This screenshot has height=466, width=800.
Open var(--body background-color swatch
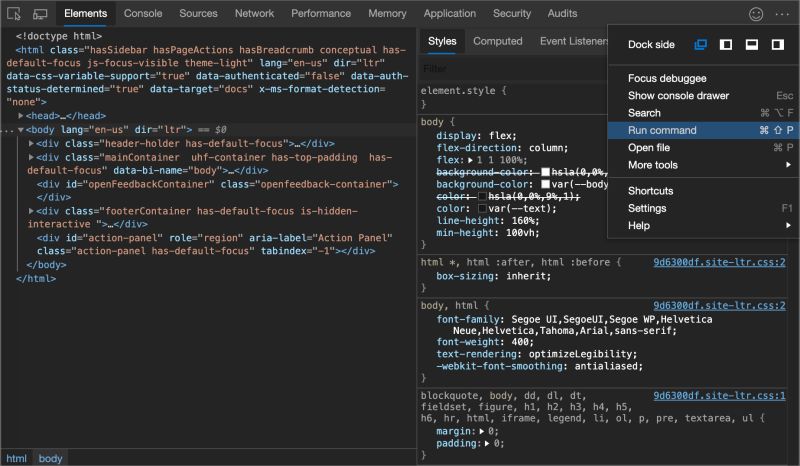545,184
